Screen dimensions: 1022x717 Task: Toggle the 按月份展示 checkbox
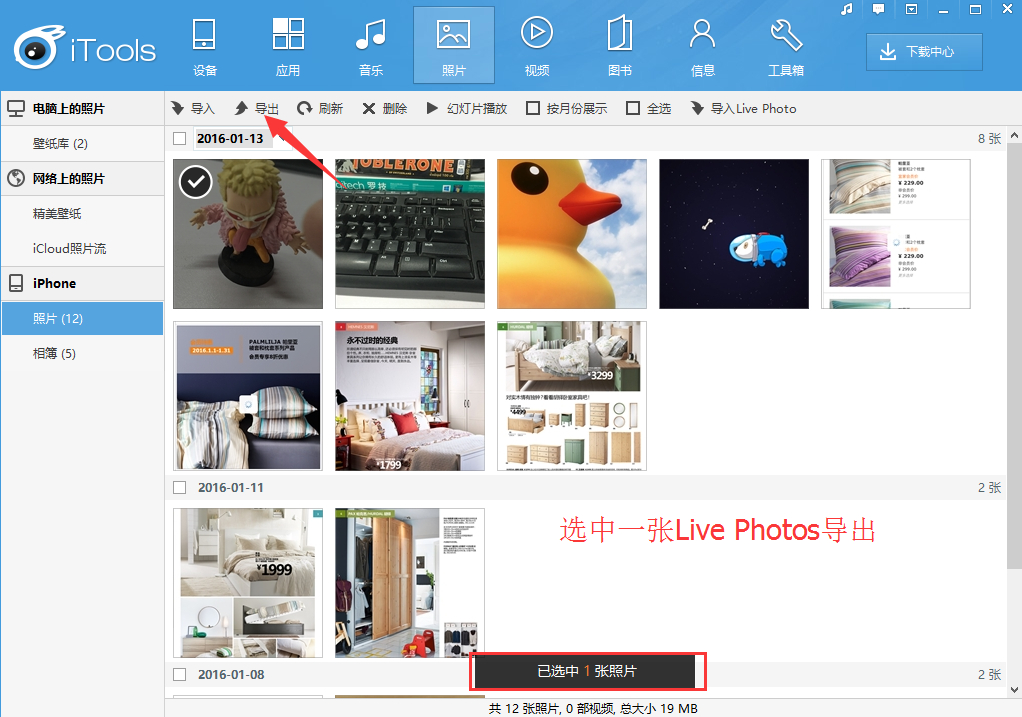click(533, 108)
